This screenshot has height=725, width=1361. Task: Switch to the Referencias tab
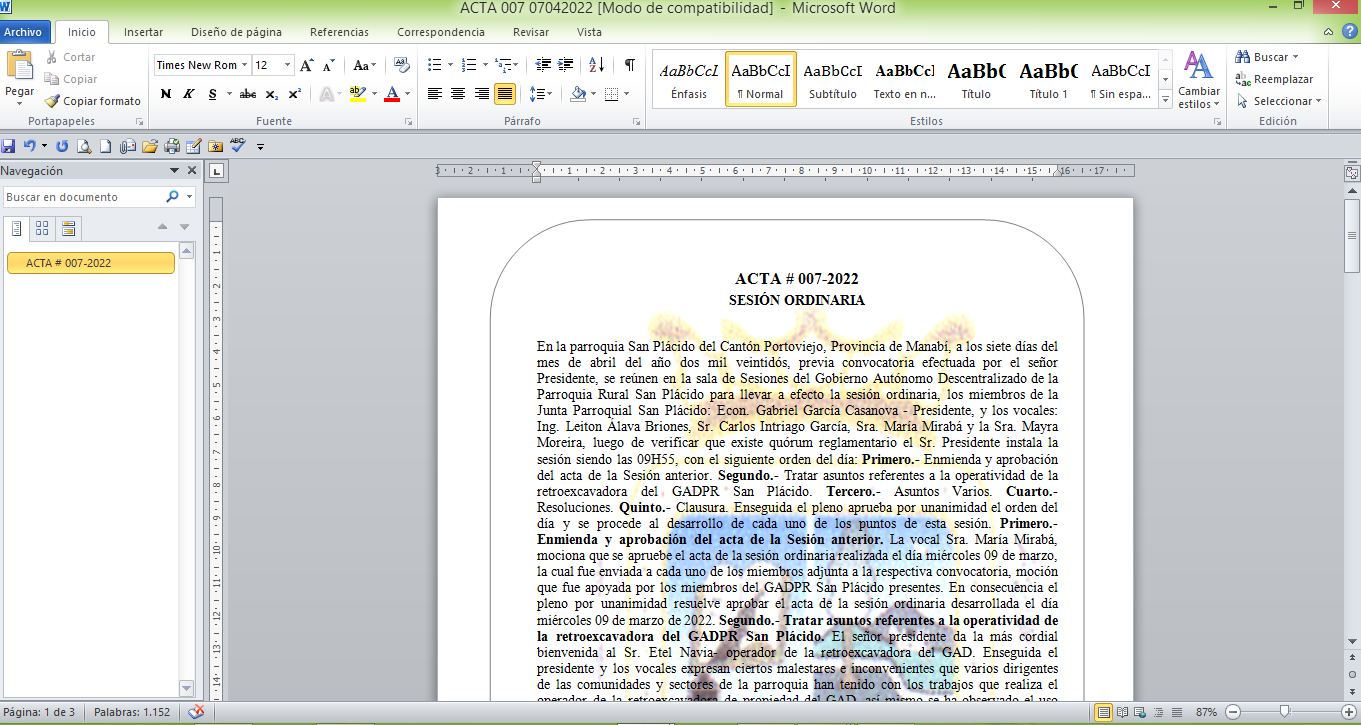pyautogui.click(x=339, y=32)
